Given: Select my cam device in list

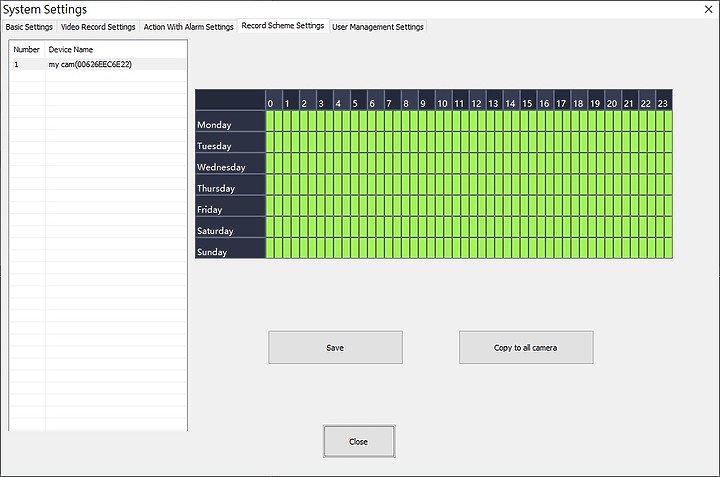Looking at the screenshot, I should pos(90,64).
